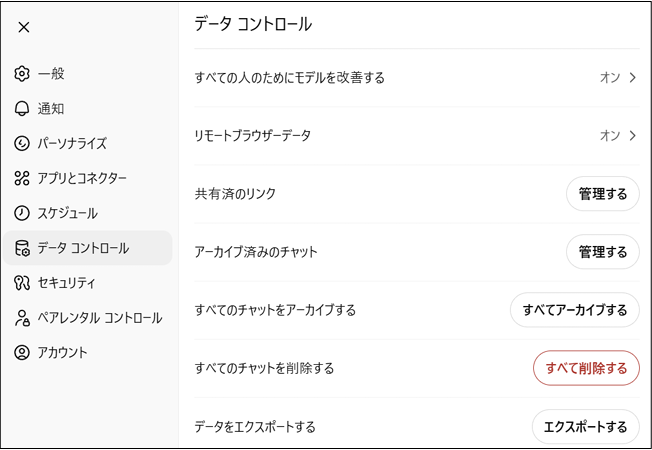
Task: Click the ペアレンタル コントロール person icon
Action: [22, 318]
